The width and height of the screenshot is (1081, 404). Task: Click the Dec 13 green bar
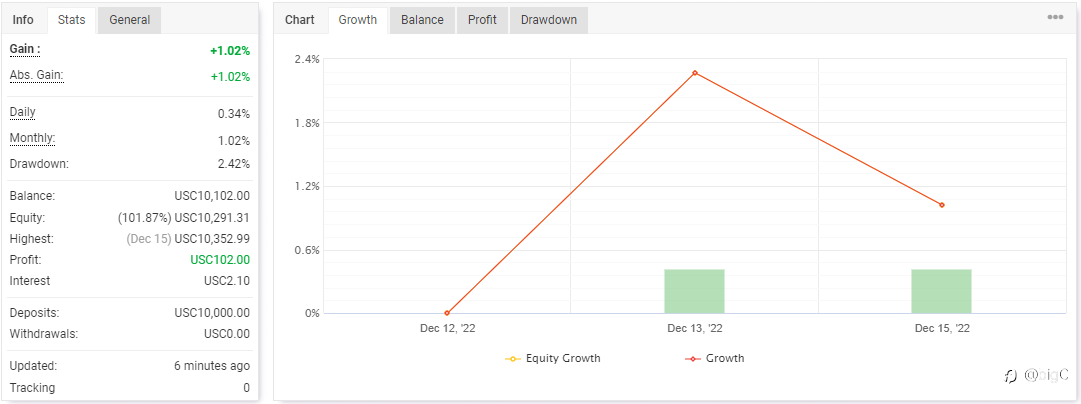point(694,291)
